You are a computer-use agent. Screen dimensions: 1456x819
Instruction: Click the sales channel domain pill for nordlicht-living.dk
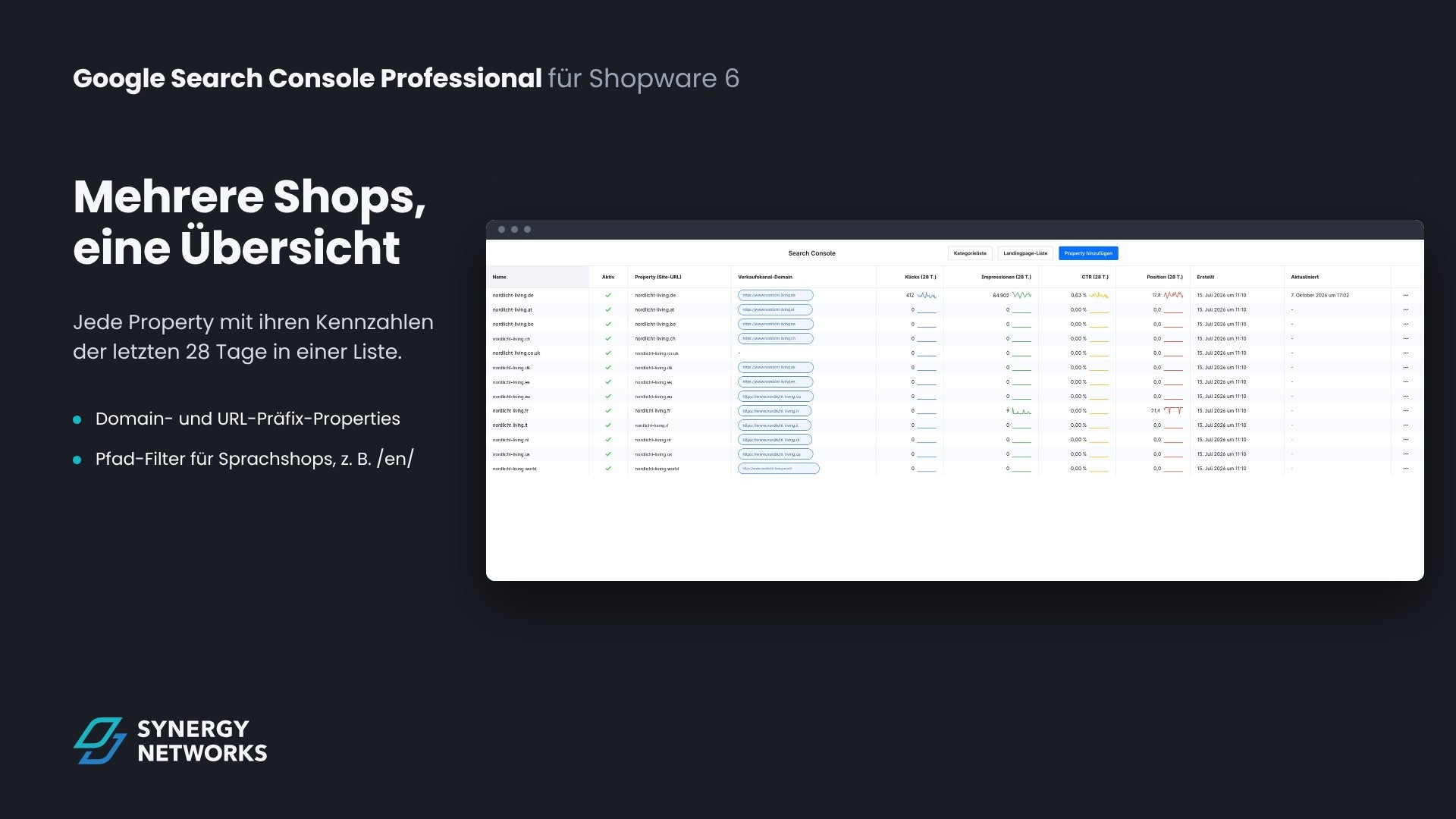[776, 367]
